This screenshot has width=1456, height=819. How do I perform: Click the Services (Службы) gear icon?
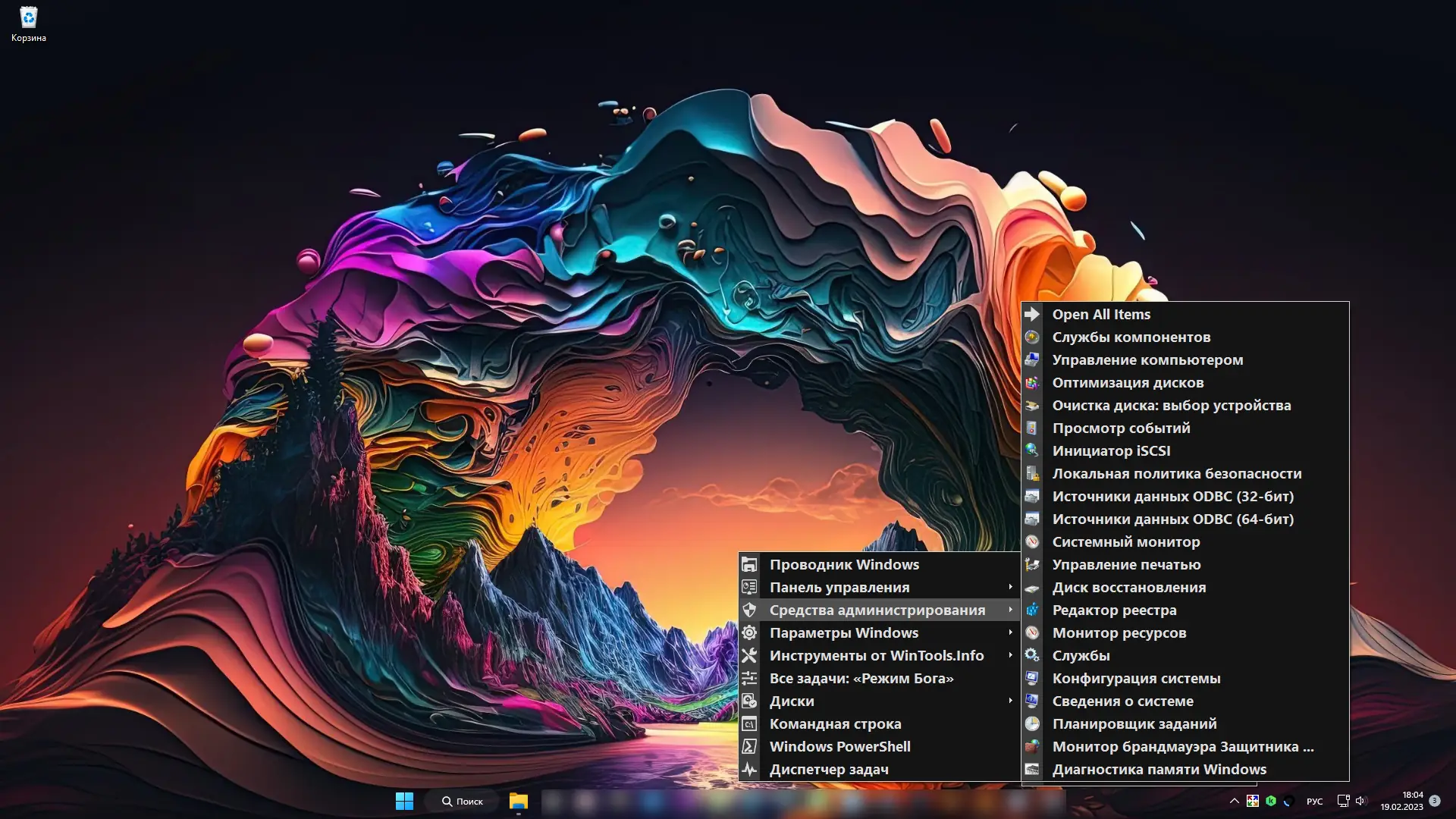point(1032,655)
